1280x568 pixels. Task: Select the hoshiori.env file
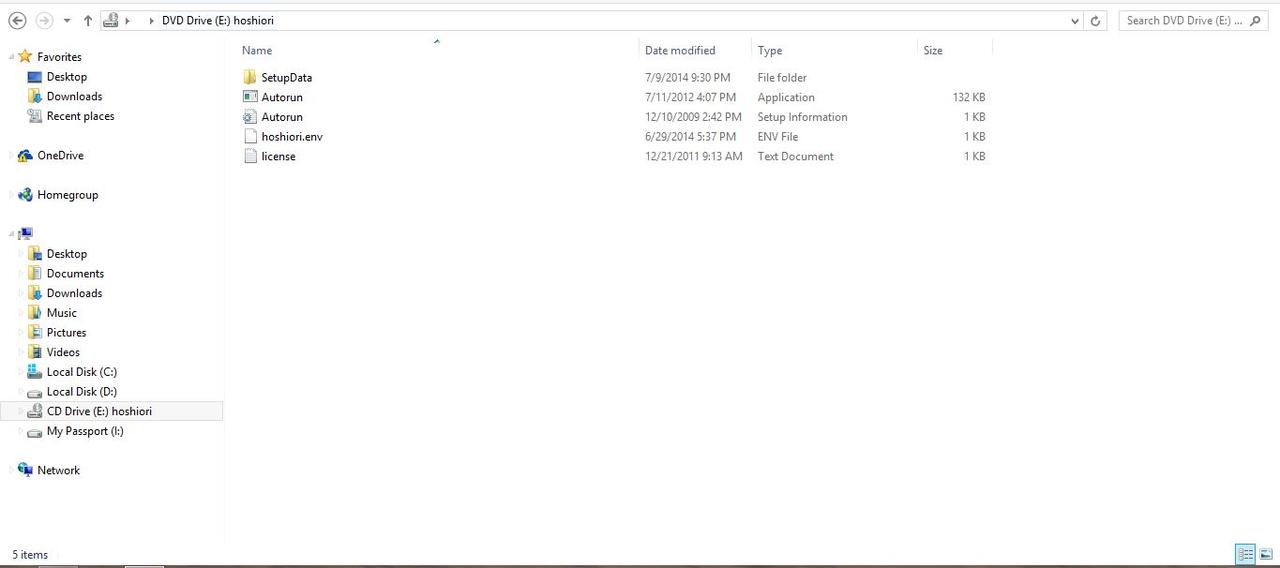point(291,137)
